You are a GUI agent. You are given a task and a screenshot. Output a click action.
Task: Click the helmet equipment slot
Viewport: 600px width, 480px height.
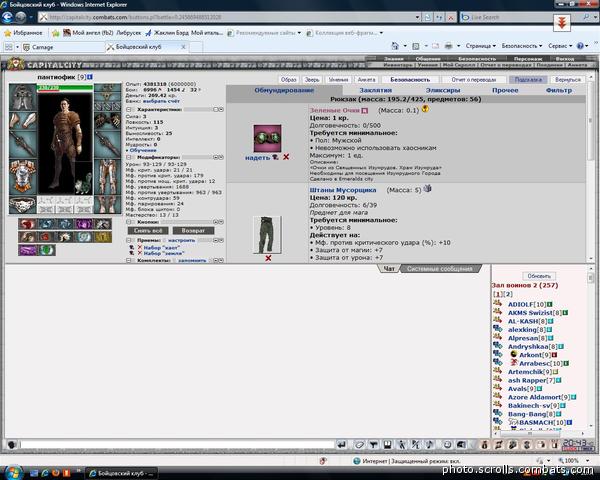(x=23, y=98)
